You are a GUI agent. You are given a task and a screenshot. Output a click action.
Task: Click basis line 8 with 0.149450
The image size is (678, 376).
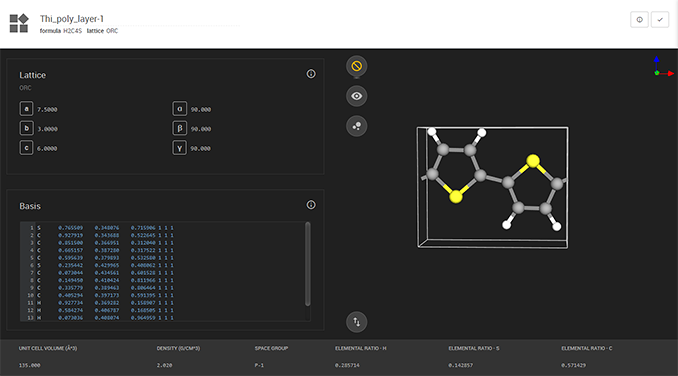(105, 280)
